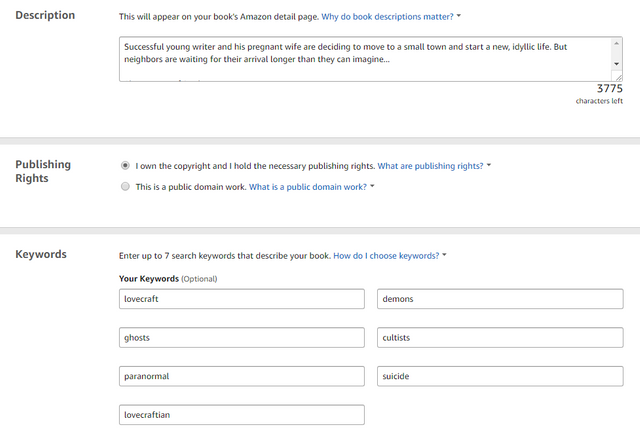This screenshot has height=432, width=640.
Task: Select "This is a public domain work" option
Action: pyautogui.click(x=125, y=186)
